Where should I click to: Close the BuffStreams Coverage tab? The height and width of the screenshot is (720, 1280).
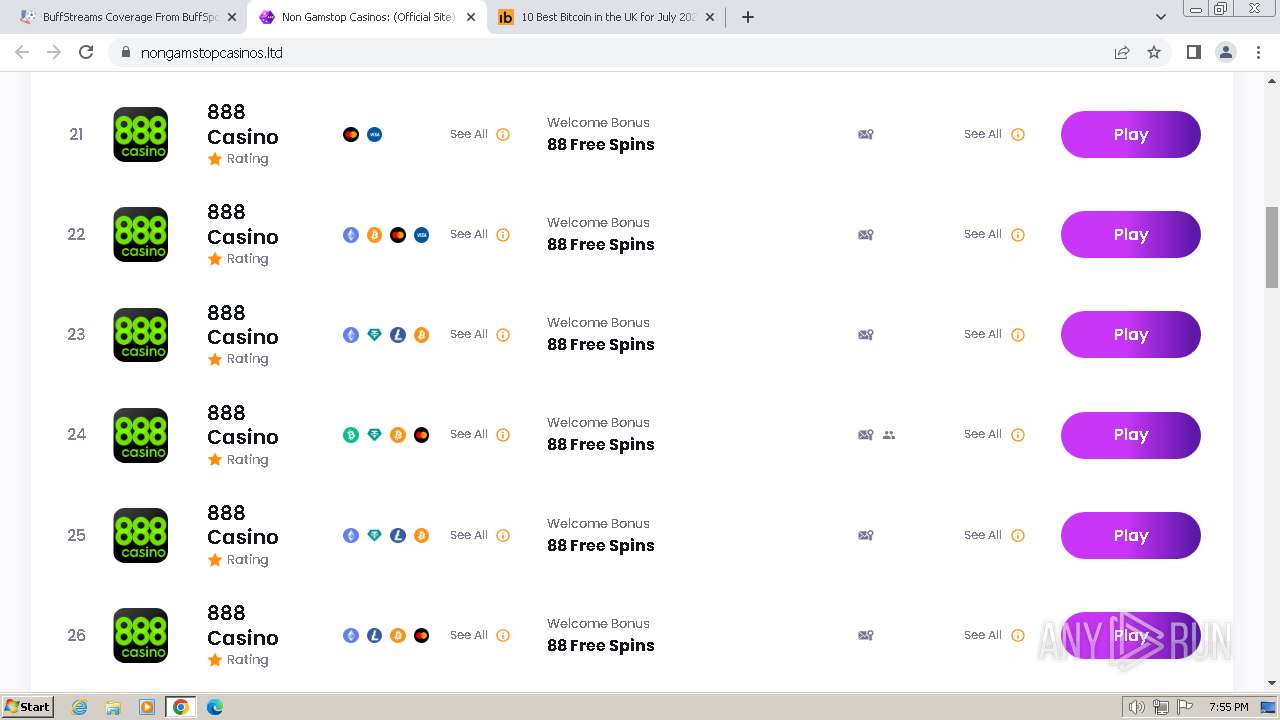(232, 17)
